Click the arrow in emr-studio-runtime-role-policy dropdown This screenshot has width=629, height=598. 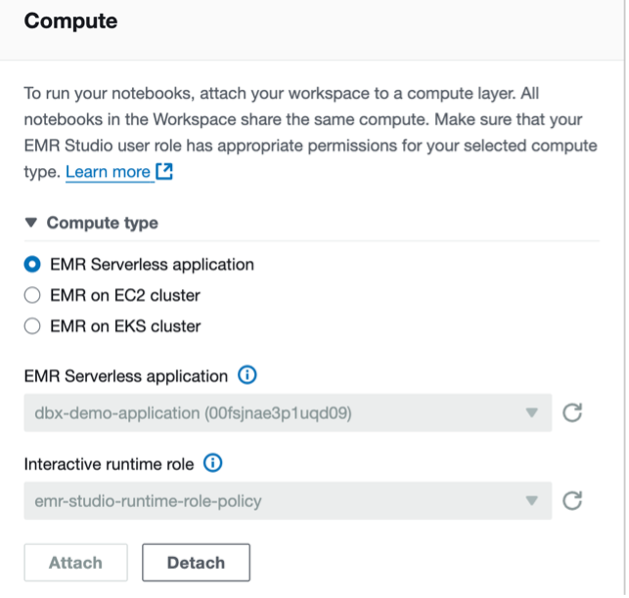(x=532, y=501)
